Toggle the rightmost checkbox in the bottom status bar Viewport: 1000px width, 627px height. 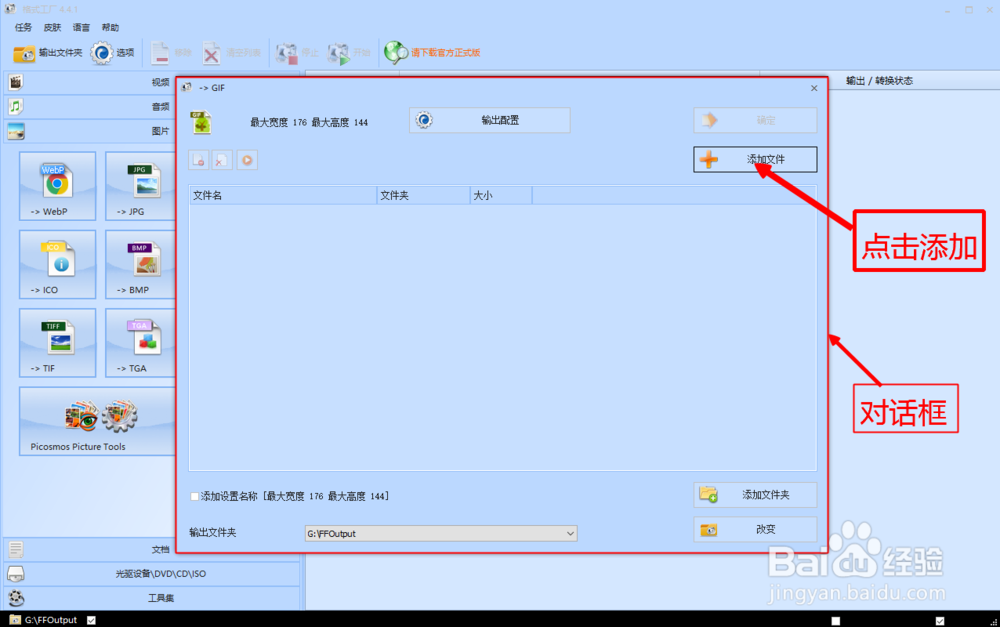[938, 620]
